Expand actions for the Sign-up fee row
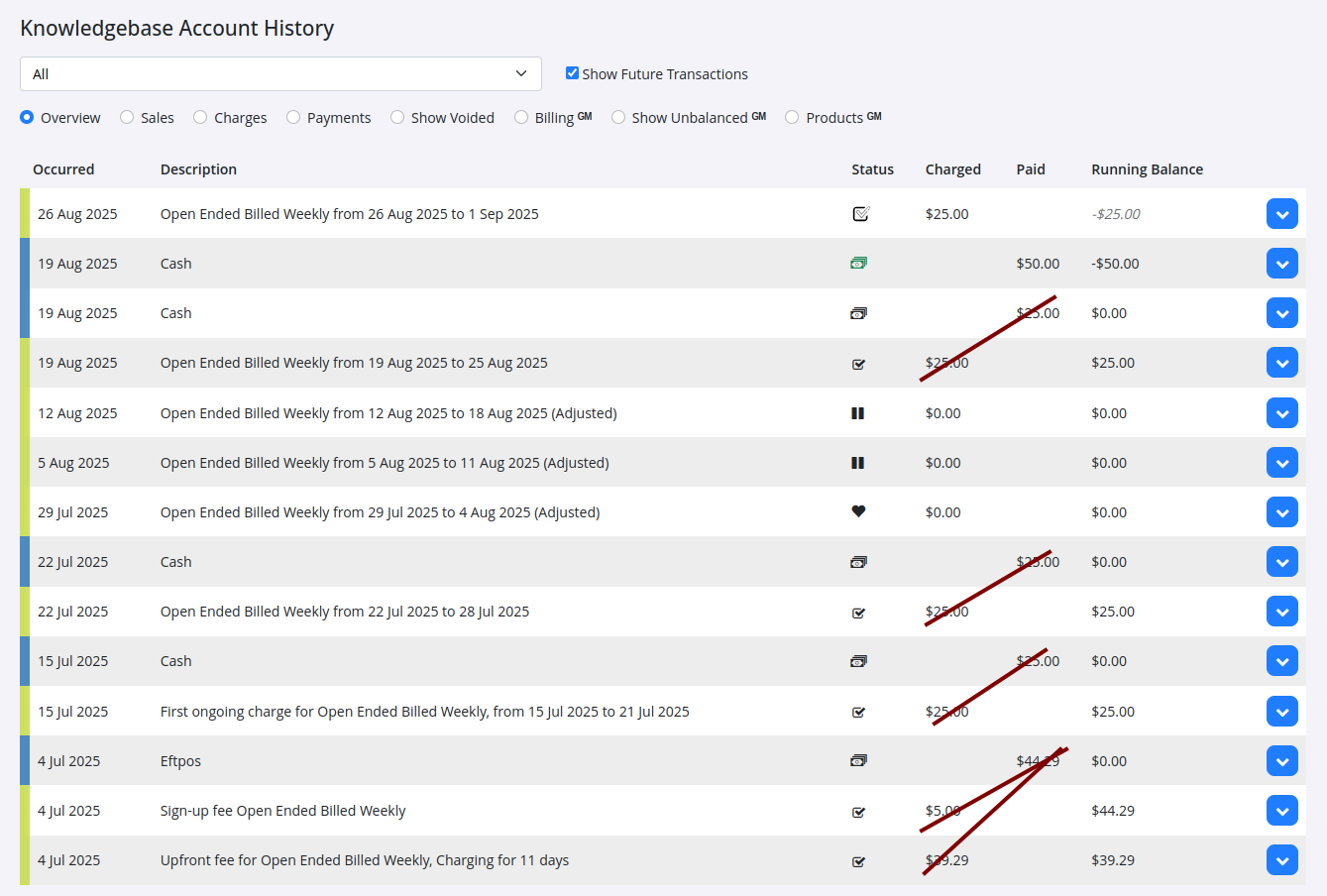The width and height of the screenshot is (1327, 896). point(1282,811)
